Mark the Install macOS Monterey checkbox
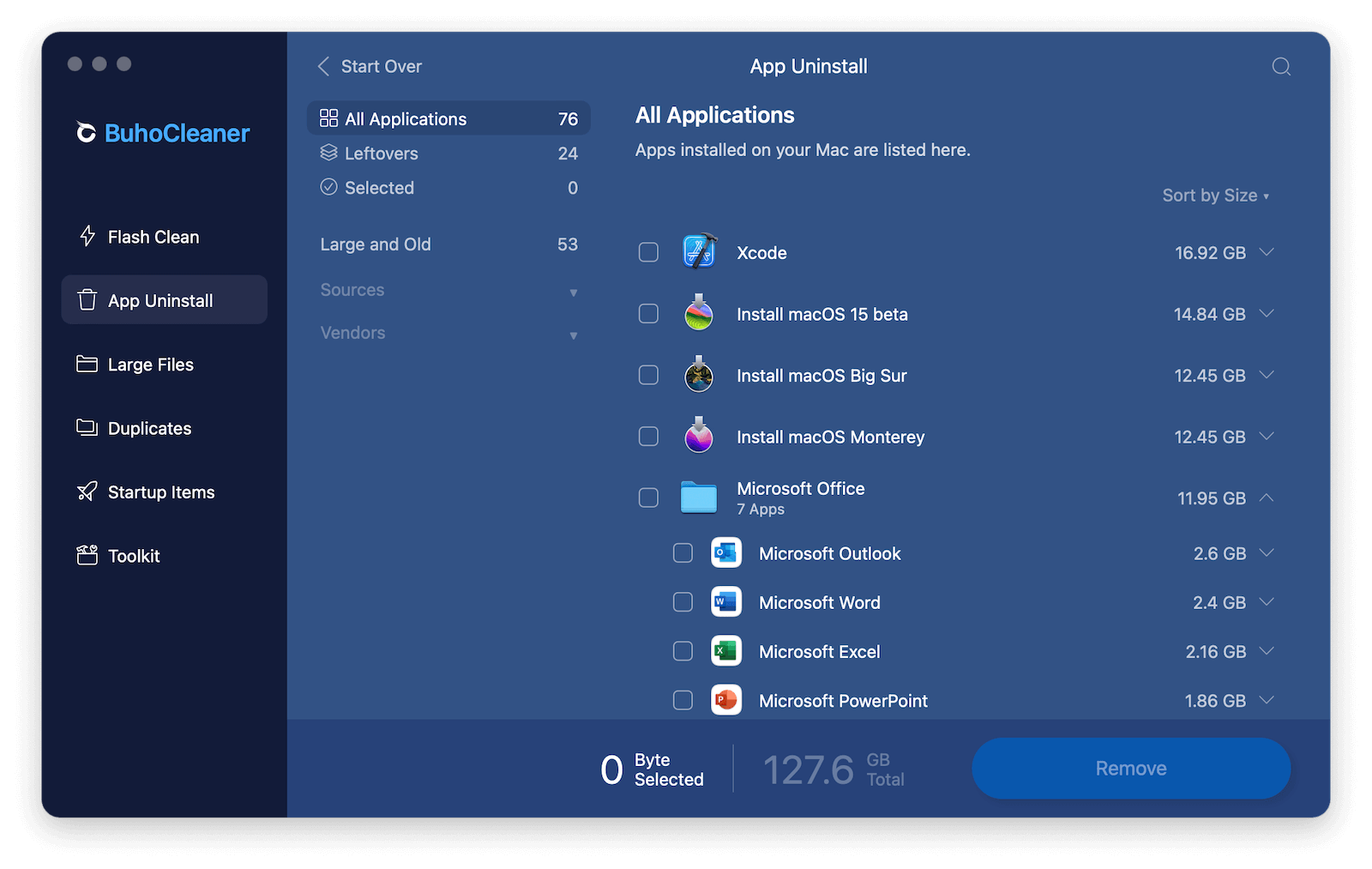Image resolution: width=1372 pixels, height=869 pixels. tap(648, 437)
